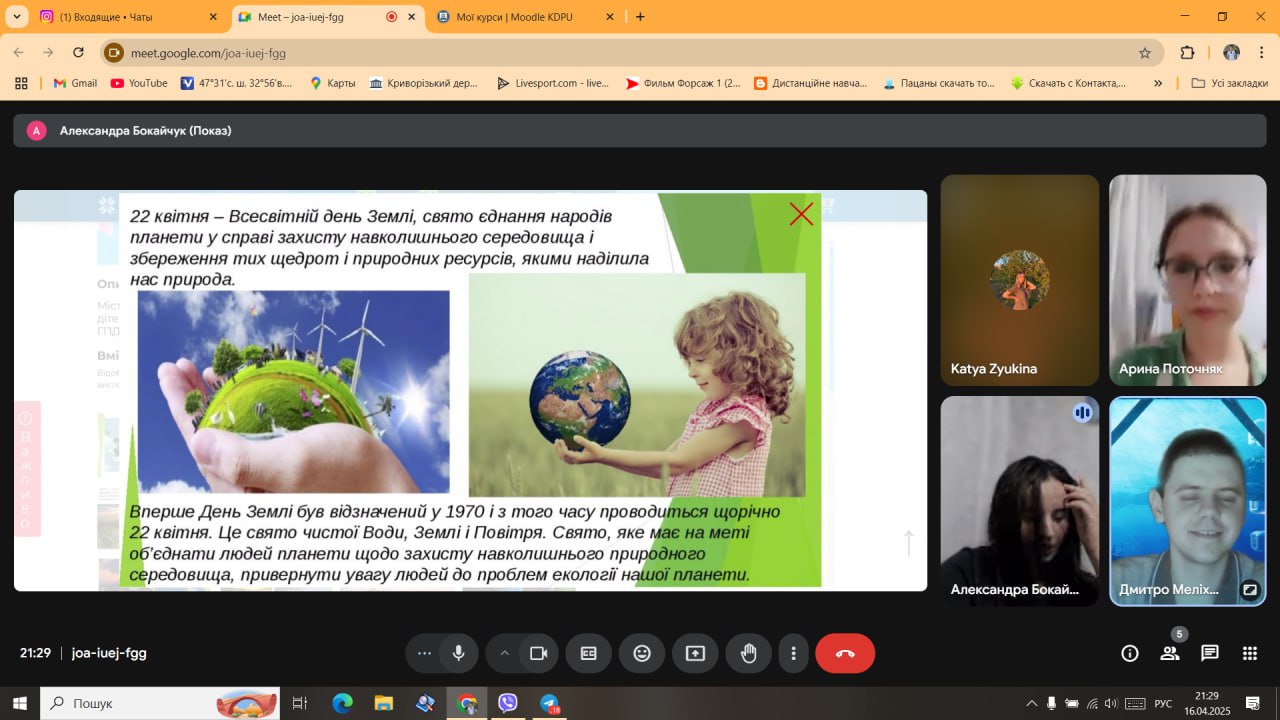
Task: Expand hidden bookmarks chevron
Action: [1158, 83]
